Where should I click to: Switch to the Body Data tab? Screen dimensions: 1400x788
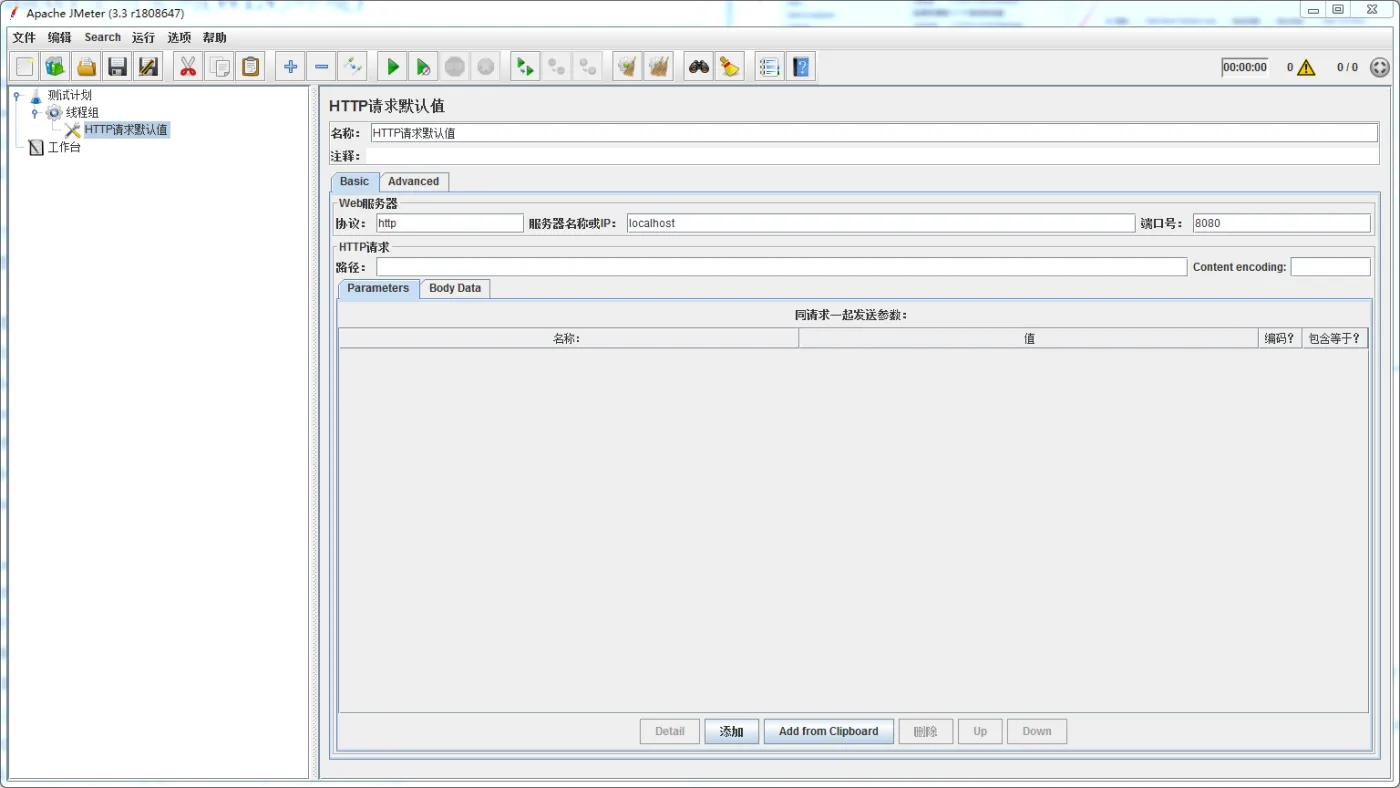(x=455, y=288)
